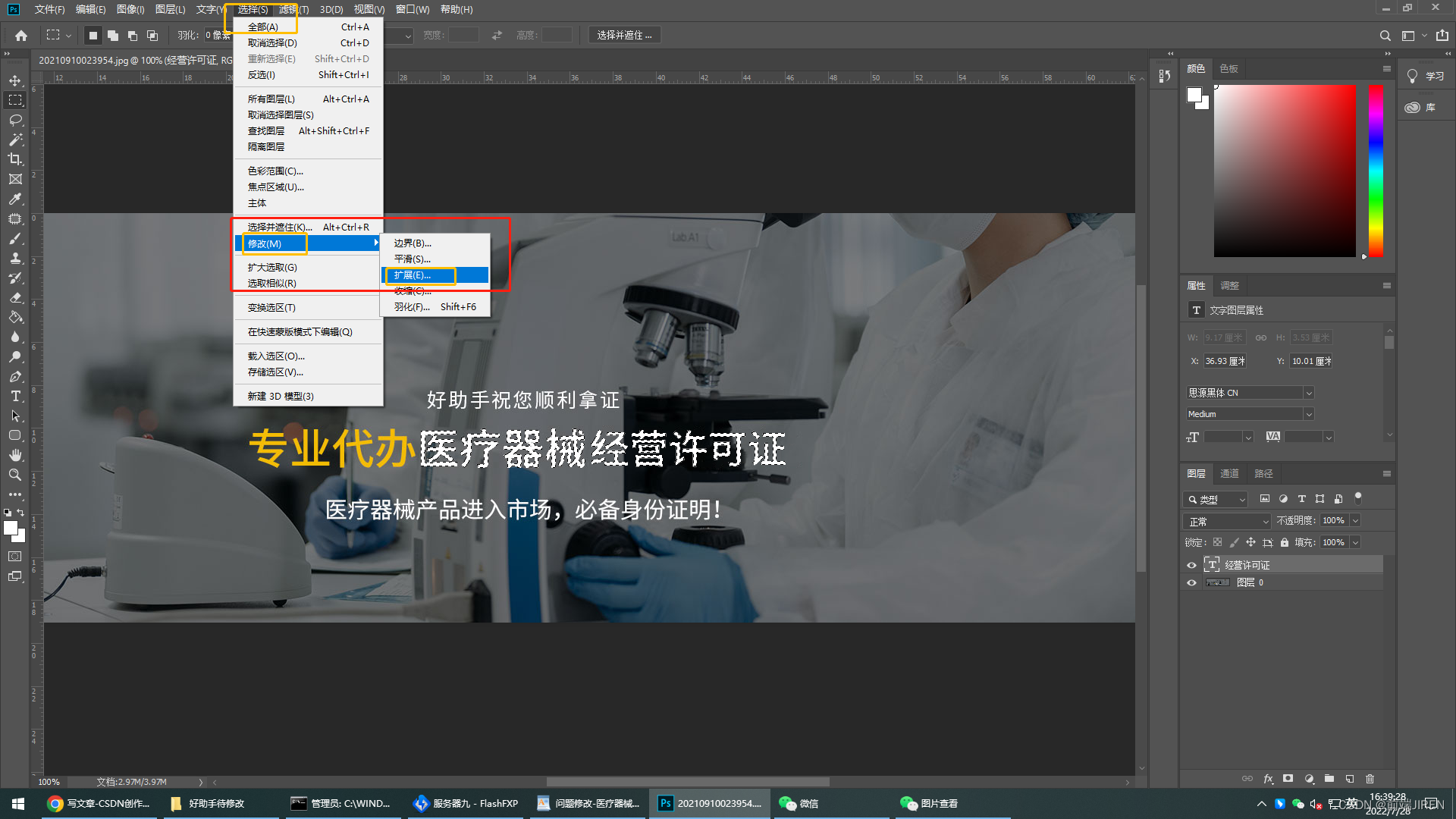Toggle visibility of 图层 0 layer
This screenshot has width=1456, height=819.
click(1191, 582)
